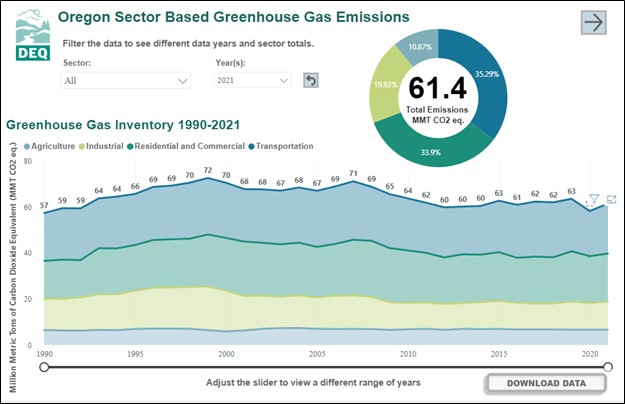Viewport: 625px width, 404px height.
Task: Click the reset filters undo icon
Action: click(311, 80)
